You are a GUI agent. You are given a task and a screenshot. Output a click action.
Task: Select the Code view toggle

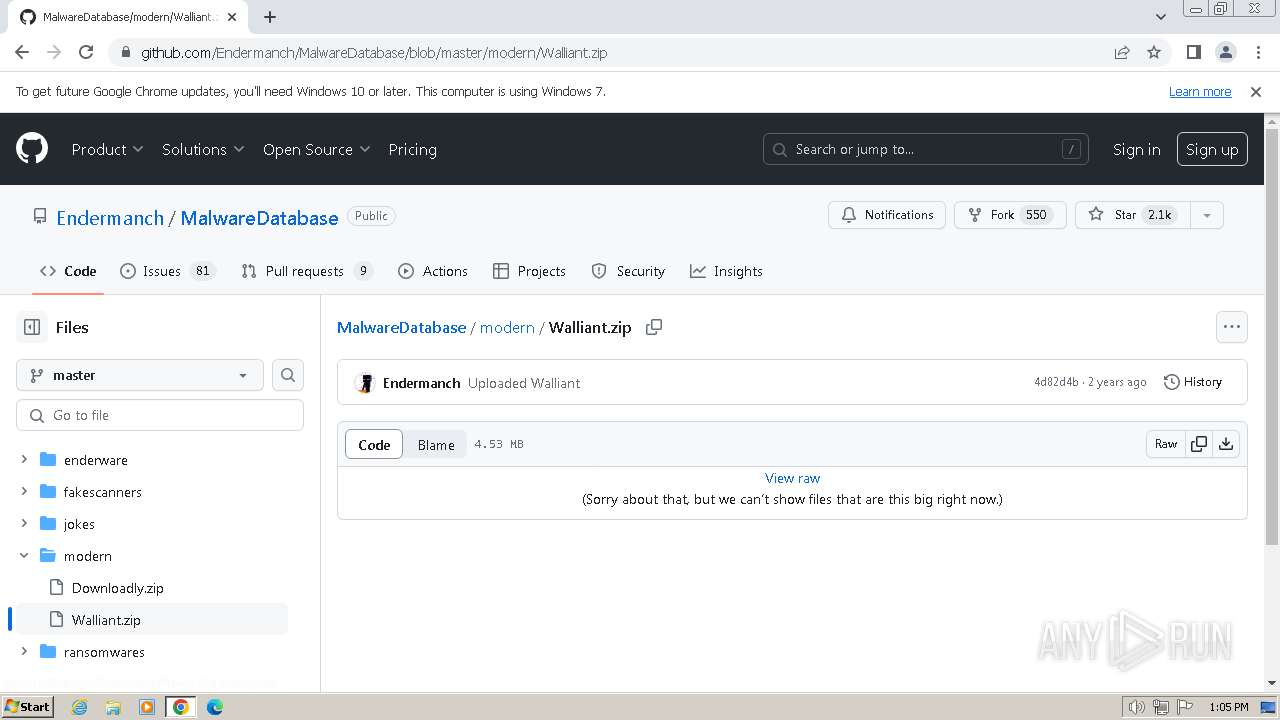(x=374, y=445)
